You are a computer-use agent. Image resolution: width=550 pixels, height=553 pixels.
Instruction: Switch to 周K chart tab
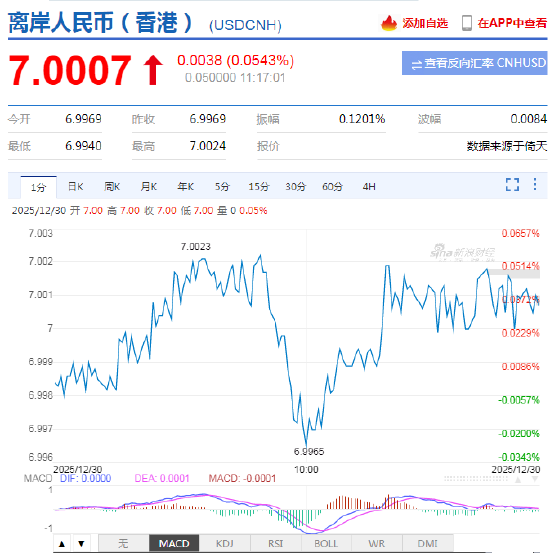pyautogui.click(x=112, y=186)
